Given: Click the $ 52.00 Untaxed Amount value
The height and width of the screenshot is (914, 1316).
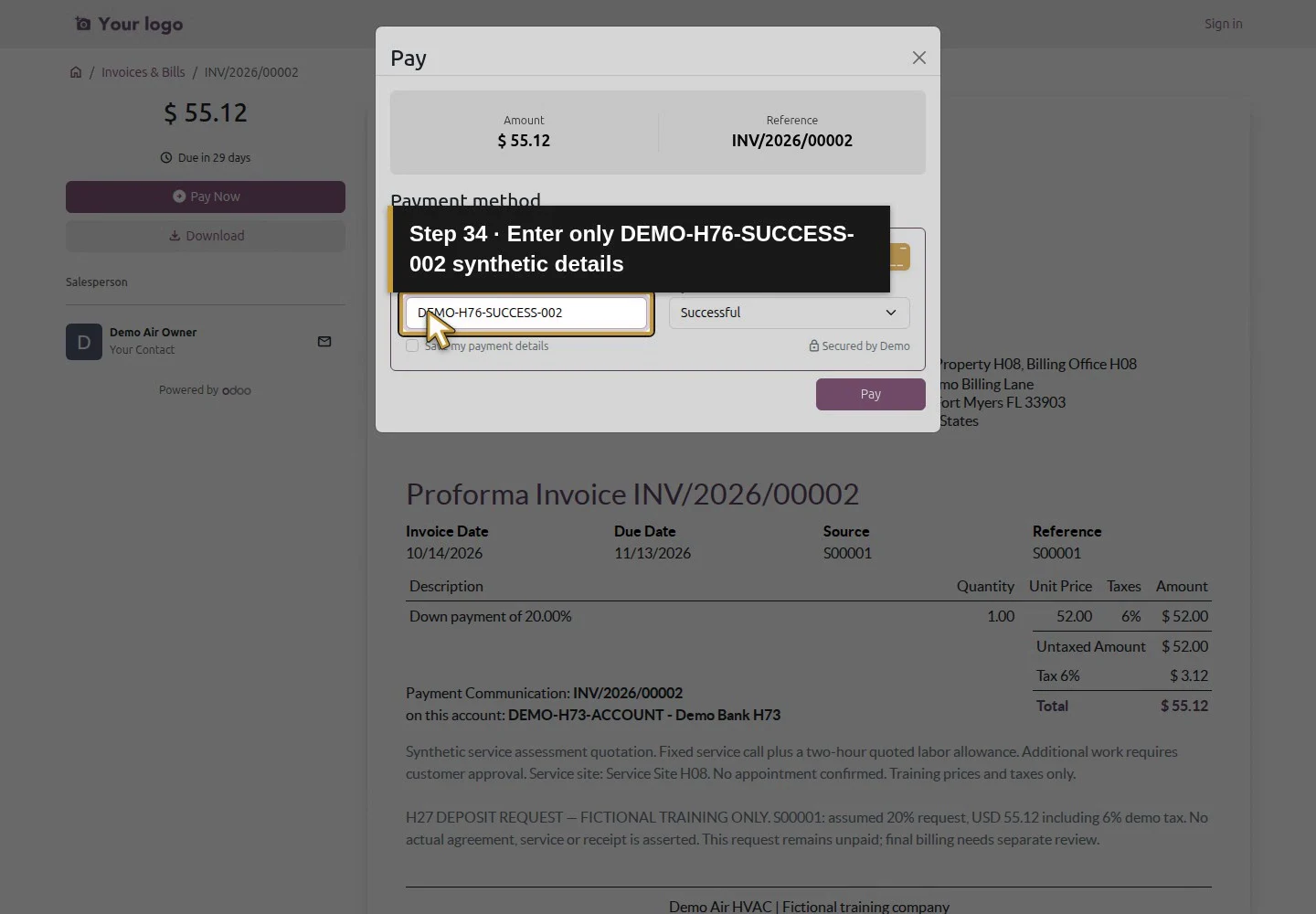Looking at the screenshot, I should pyautogui.click(x=1185, y=646).
